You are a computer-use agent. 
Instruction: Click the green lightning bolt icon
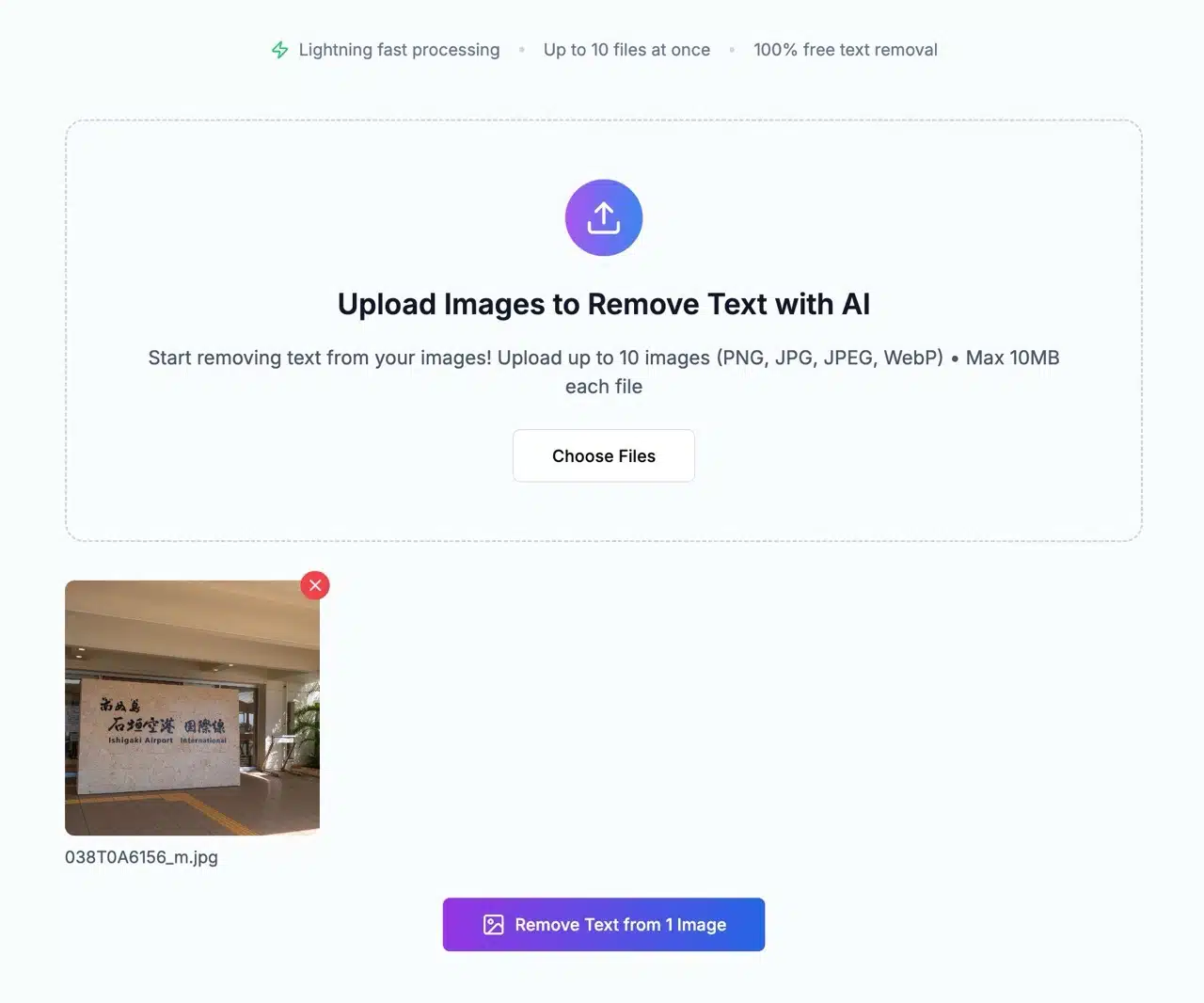[x=279, y=50]
